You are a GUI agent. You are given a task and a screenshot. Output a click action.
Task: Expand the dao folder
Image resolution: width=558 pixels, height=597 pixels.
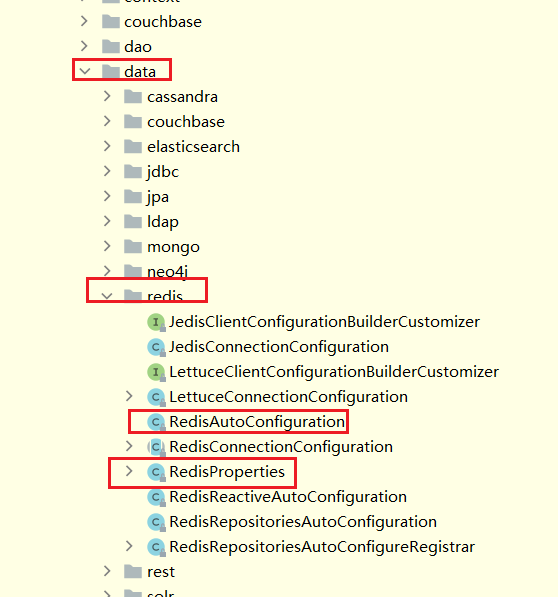84,46
